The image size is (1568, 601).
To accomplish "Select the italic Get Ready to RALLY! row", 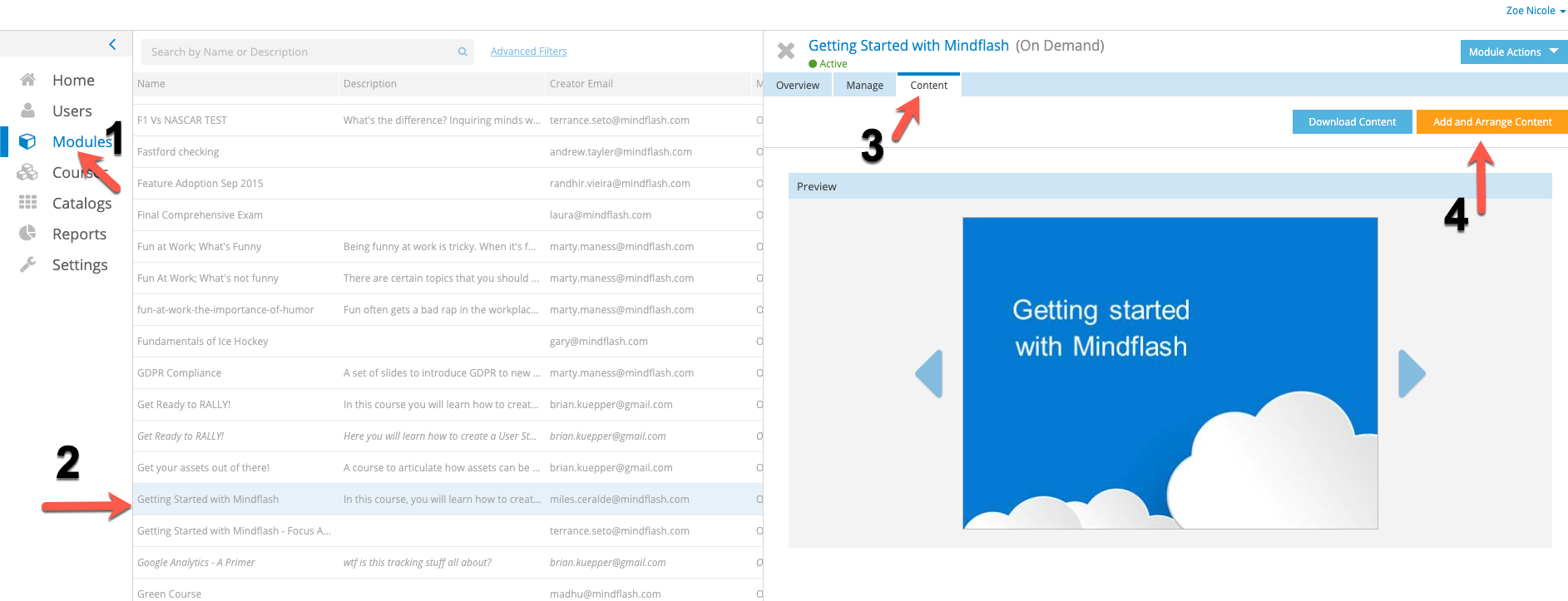I will (448, 436).
